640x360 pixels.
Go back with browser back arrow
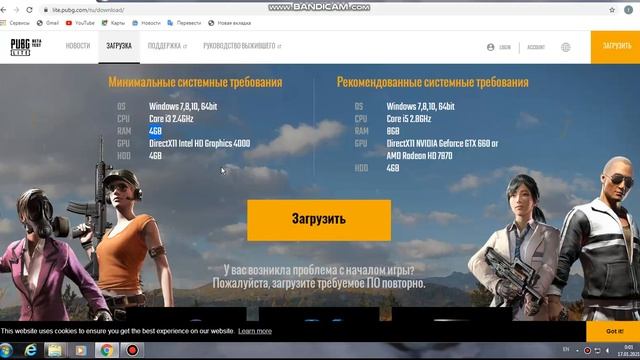point(3,9)
